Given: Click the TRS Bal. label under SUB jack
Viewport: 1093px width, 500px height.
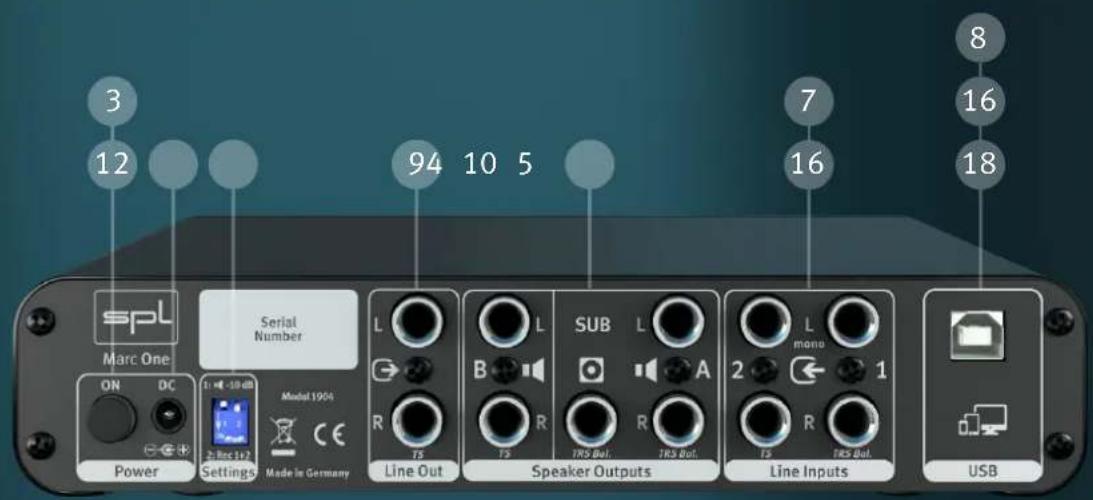Looking at the screenshot, I should click(x=590, y=454).
